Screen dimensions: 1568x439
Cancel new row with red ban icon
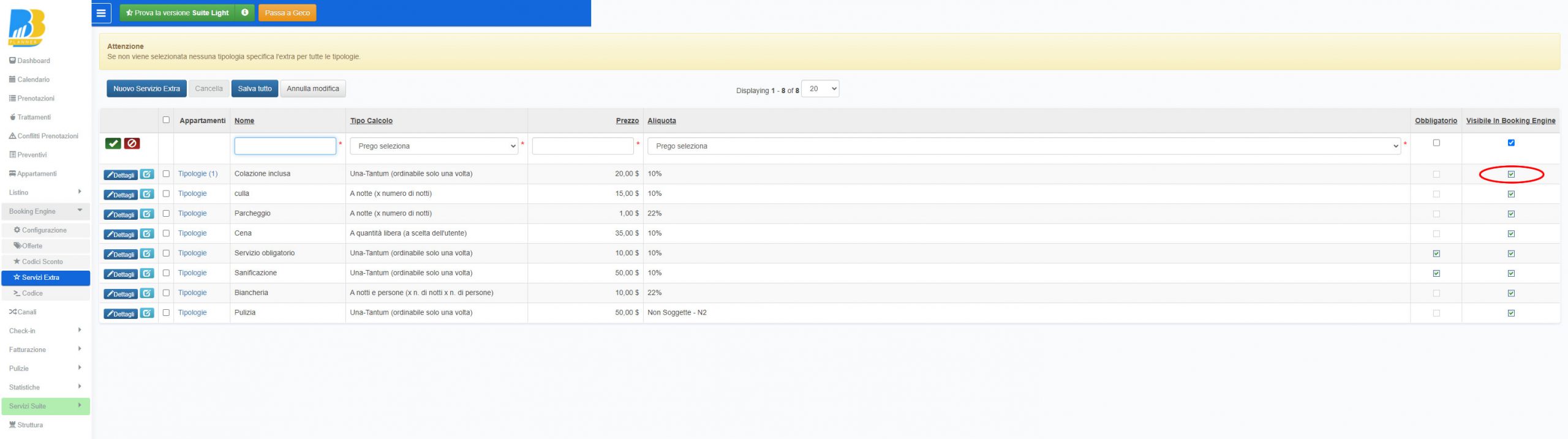coord(132,143)
